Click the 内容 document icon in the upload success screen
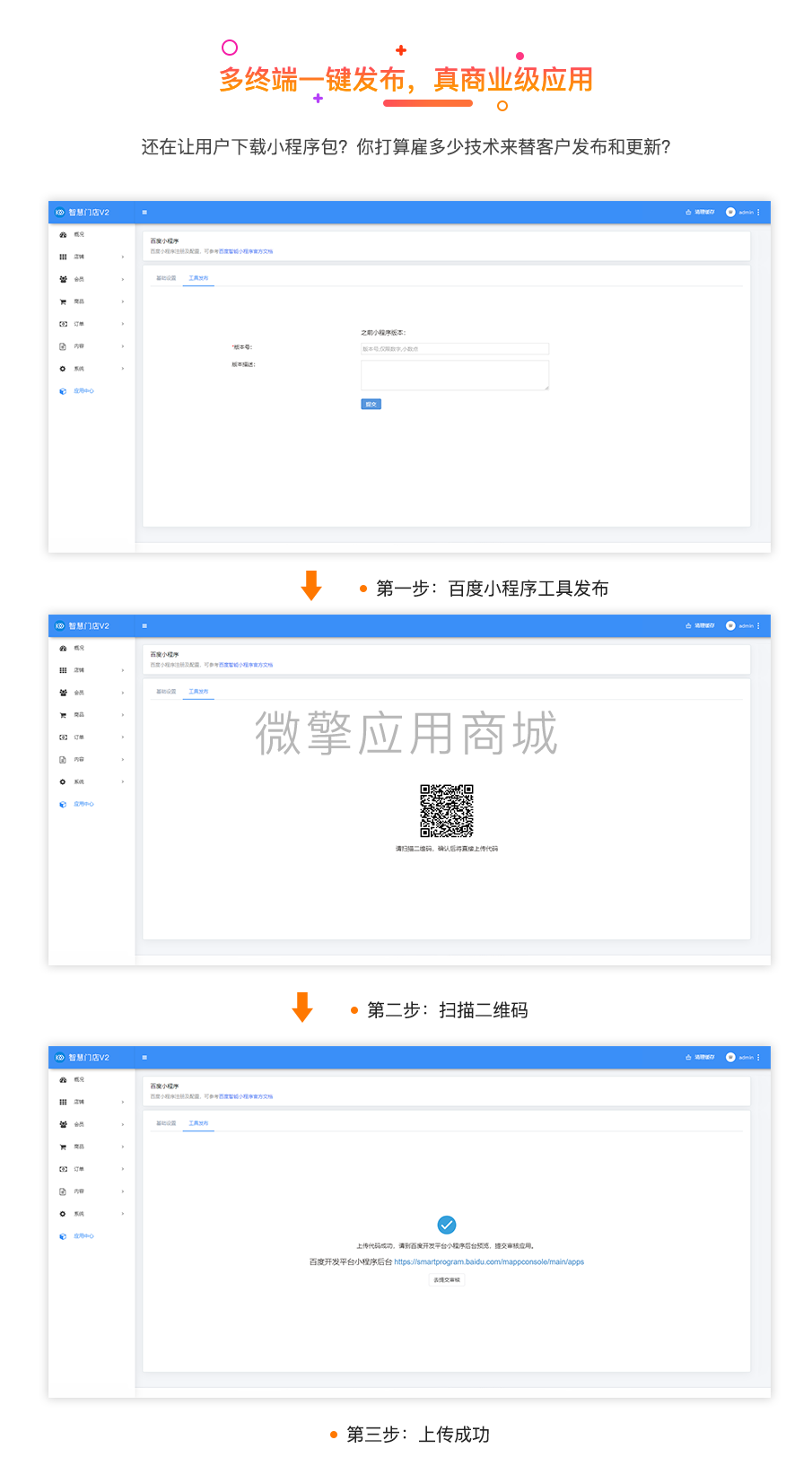This screenshot has height=1466, width=812. [x=63, y=1191]
